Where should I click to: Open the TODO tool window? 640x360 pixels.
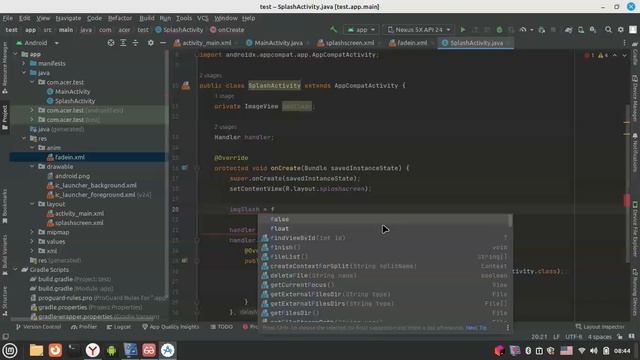pyautogui.click(x=222, y=327)
